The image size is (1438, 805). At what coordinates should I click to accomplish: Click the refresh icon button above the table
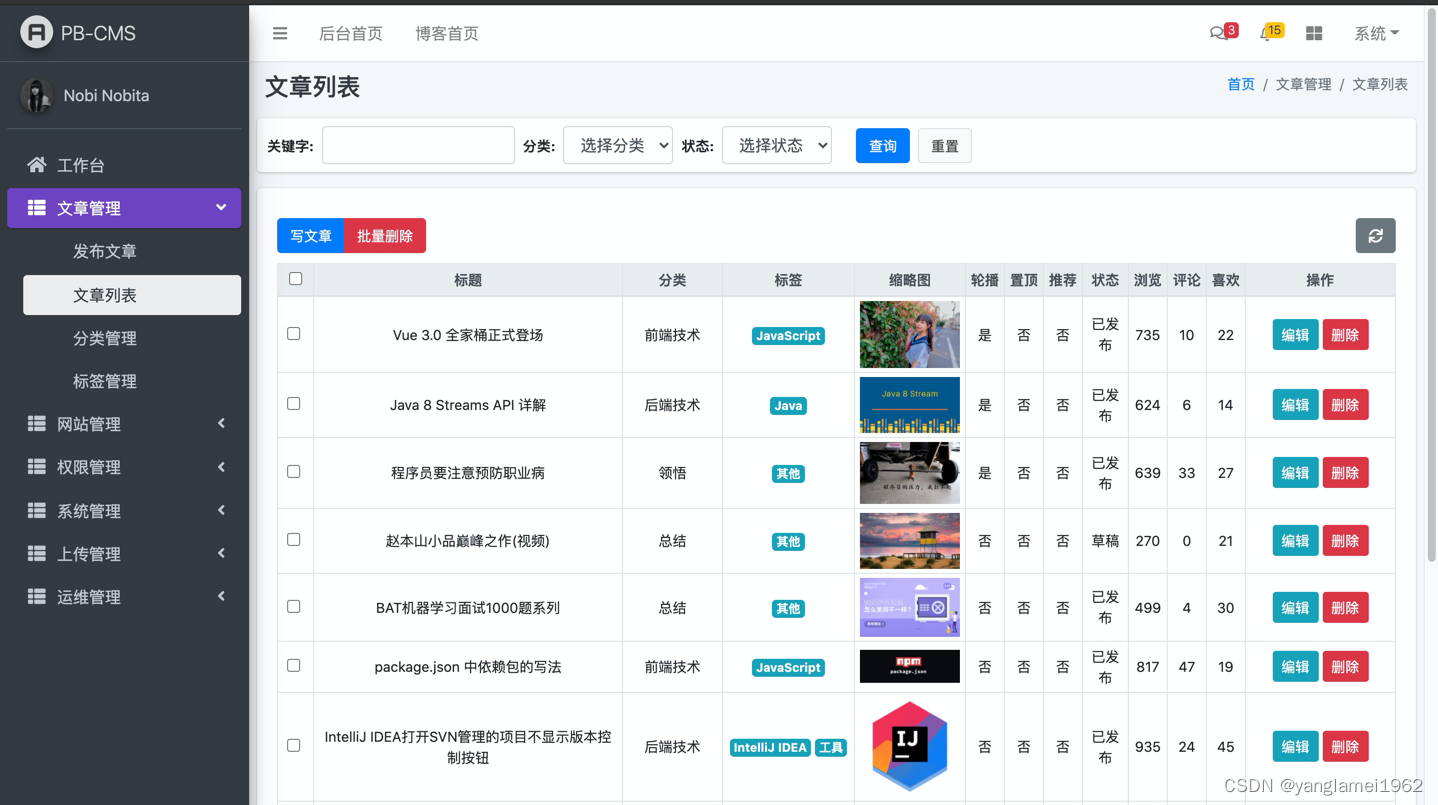(1375, 236)
